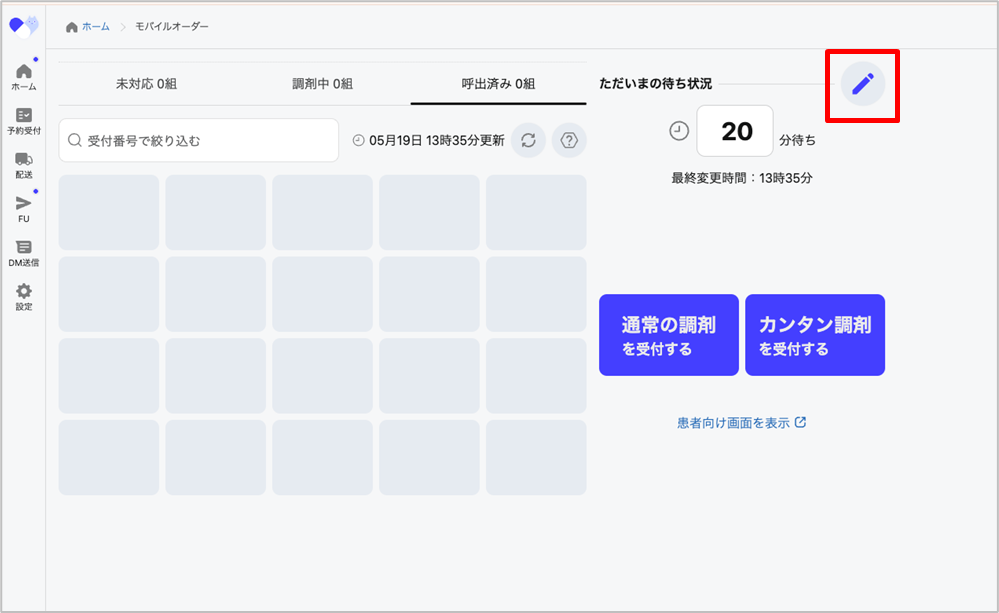Click the カンタン調剤を受付する button

coord(814,335)
